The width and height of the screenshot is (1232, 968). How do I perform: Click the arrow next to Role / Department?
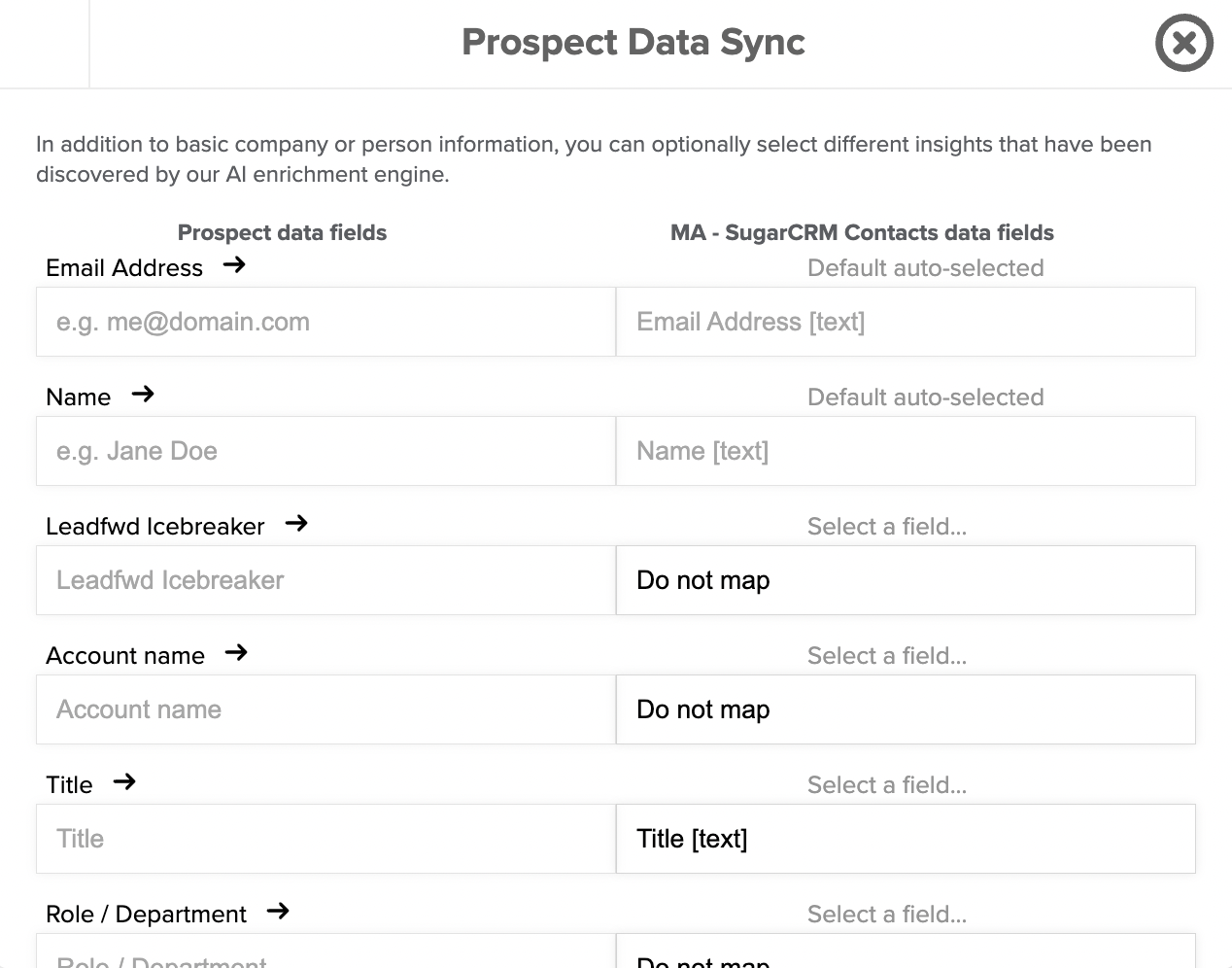point(278,911)
